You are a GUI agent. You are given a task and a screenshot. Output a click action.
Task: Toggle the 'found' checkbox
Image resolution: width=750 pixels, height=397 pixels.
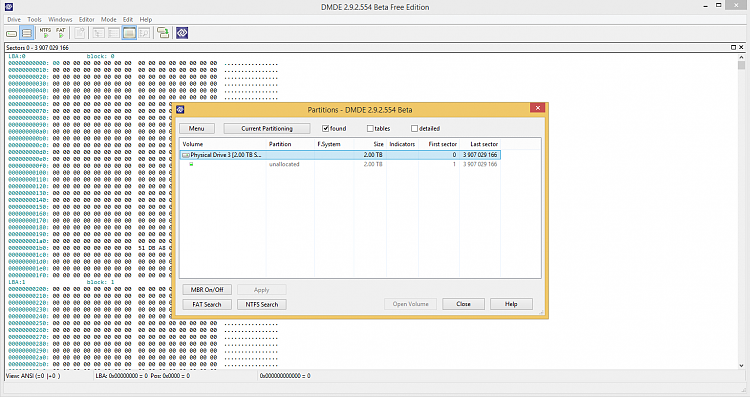(x=326, y=128)
